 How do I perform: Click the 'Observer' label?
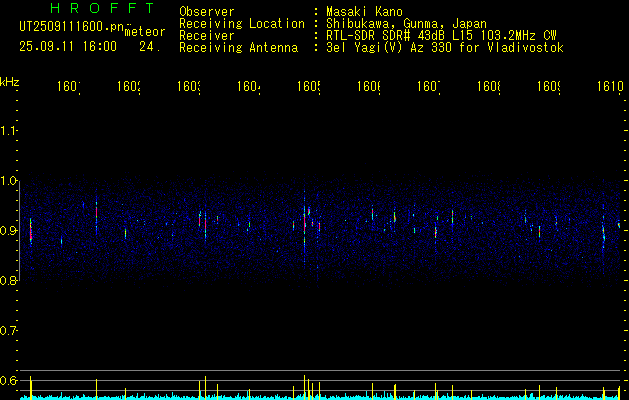point(207,12)
